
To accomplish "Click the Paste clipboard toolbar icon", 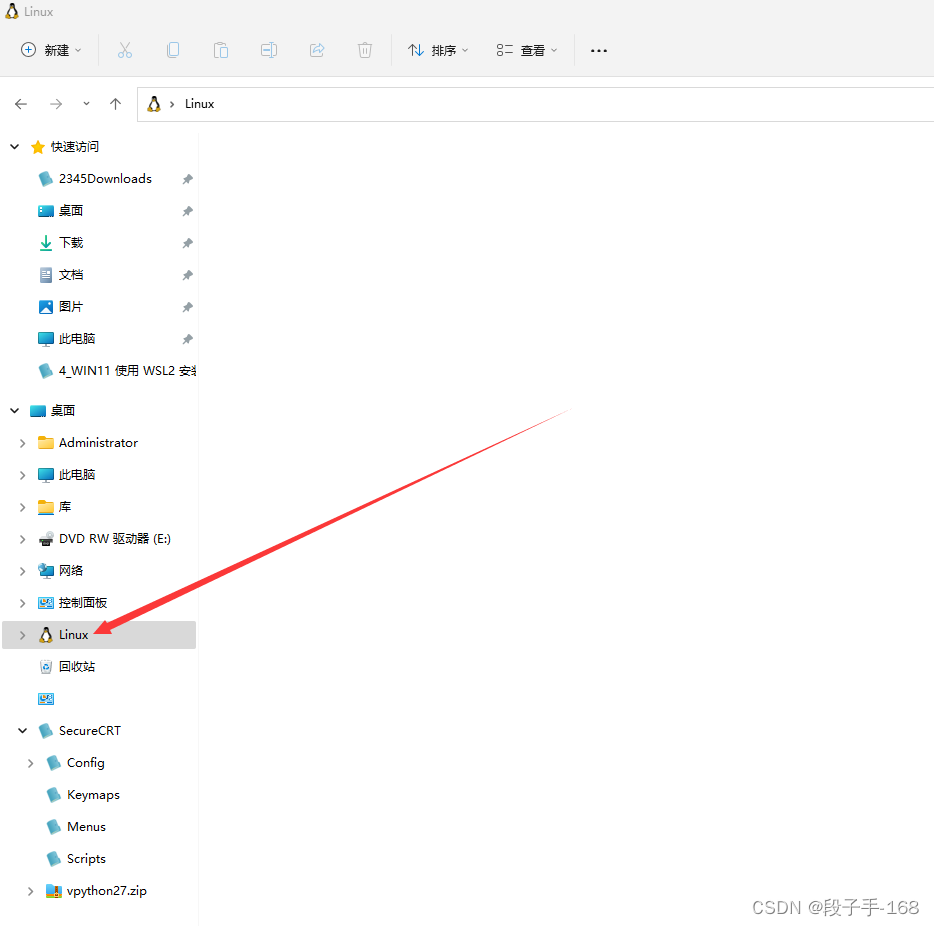I will (x=221, y=50).
